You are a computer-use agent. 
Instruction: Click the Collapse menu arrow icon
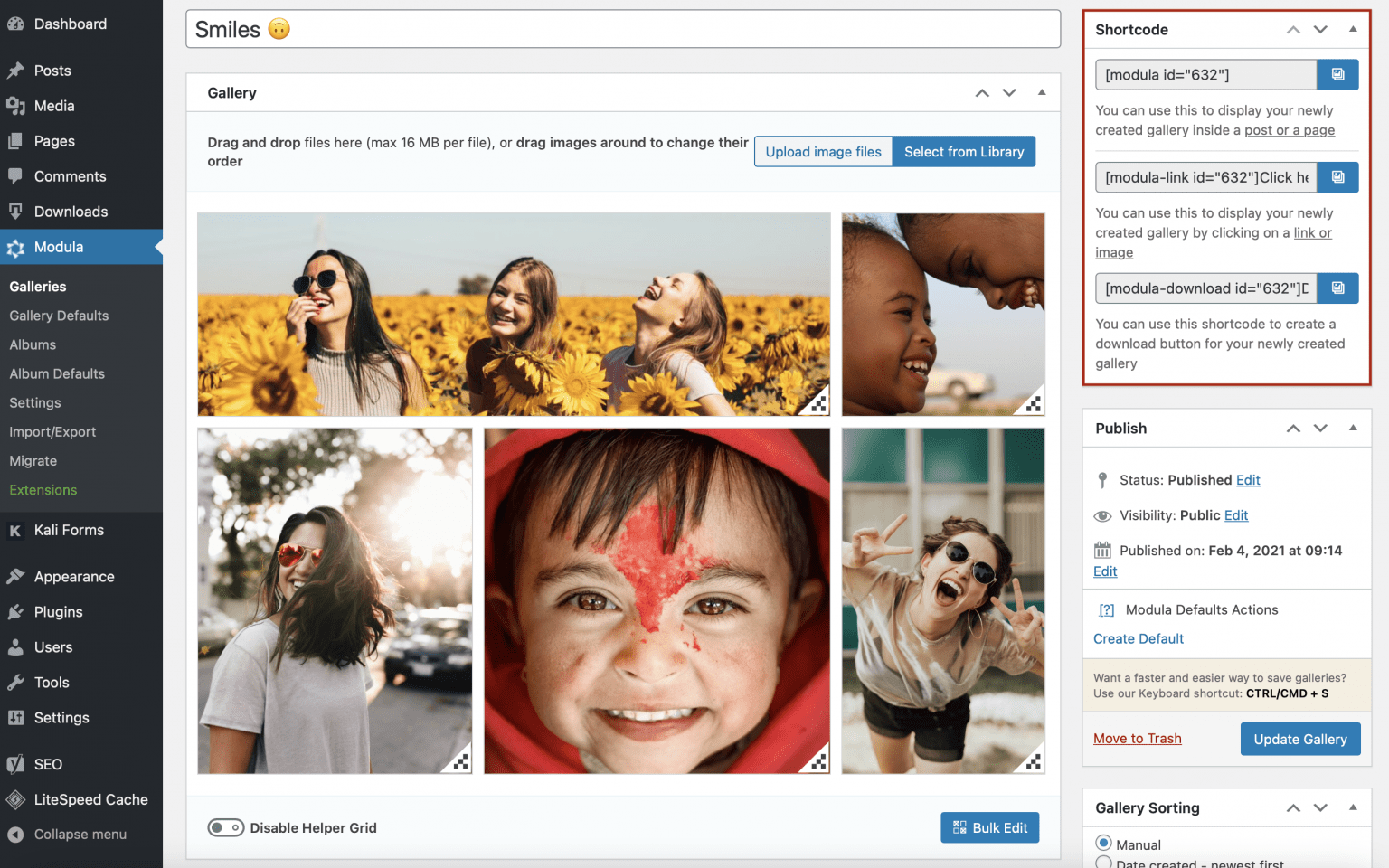(15, 835)
